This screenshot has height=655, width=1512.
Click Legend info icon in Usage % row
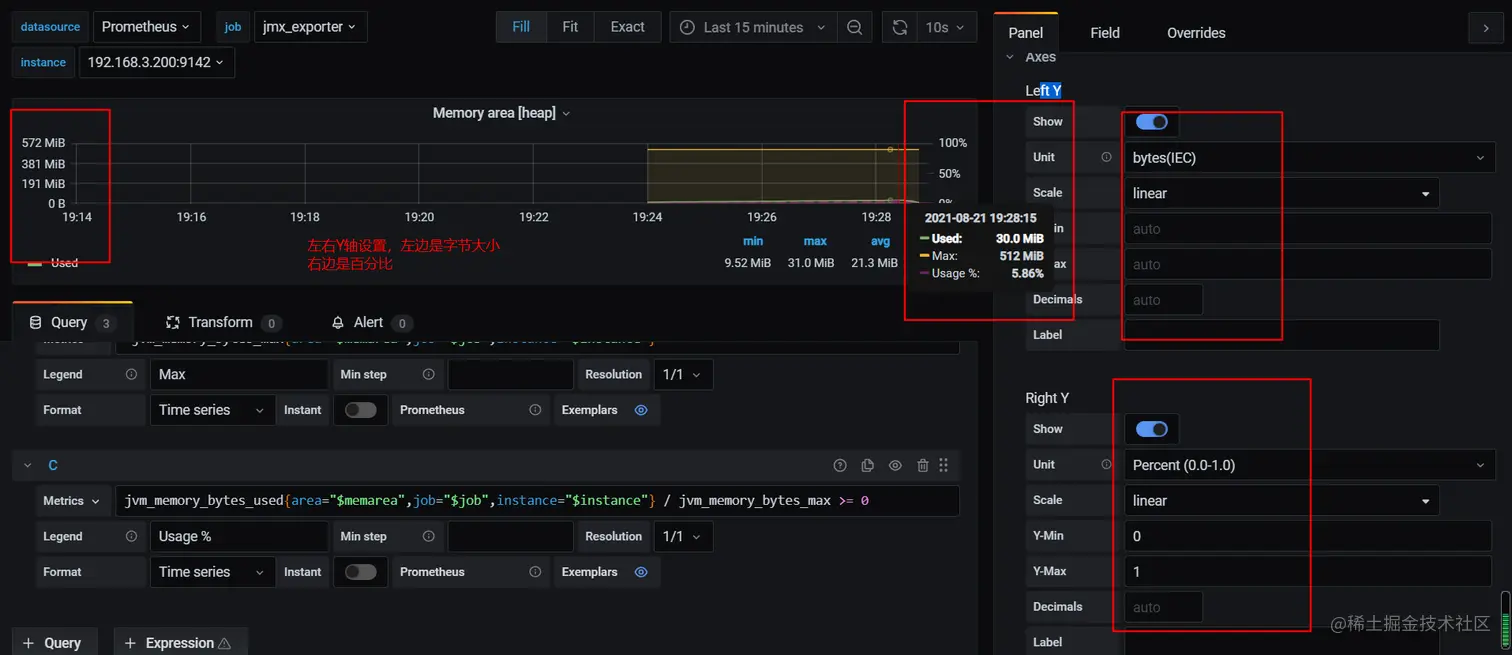coord(131,536)
